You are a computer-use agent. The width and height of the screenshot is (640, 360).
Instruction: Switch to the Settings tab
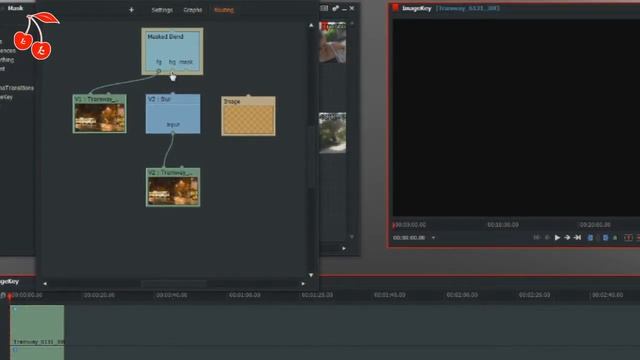[x=162, y=10]
